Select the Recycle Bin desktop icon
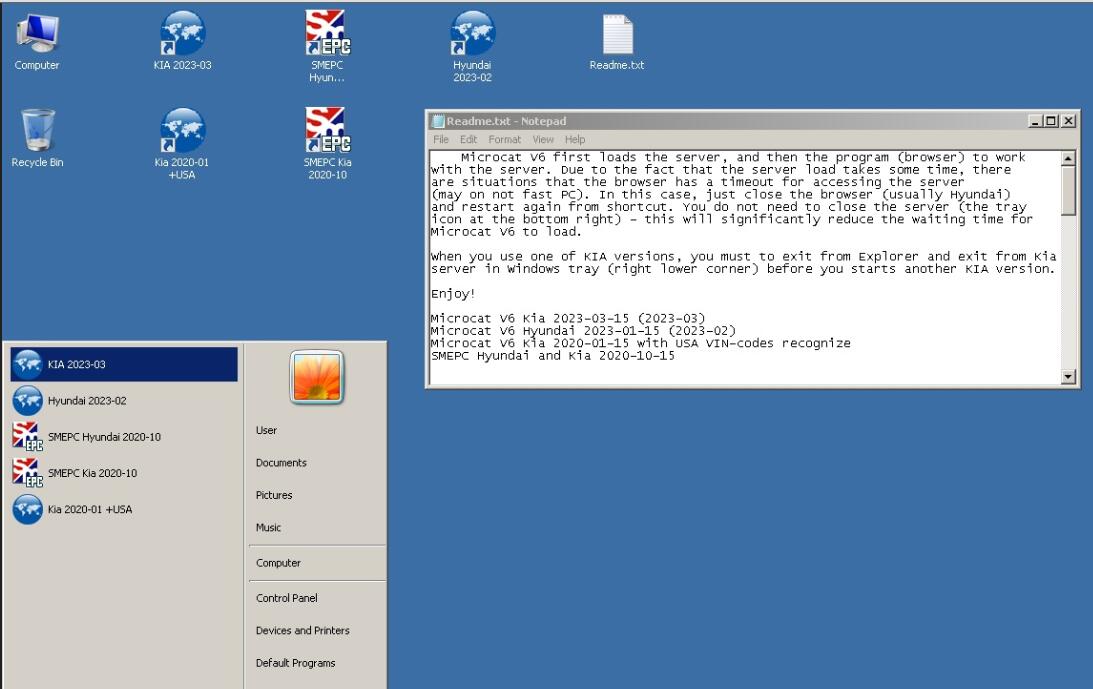The height and width of the screenshot is (689, 1093). click(37, 139)
